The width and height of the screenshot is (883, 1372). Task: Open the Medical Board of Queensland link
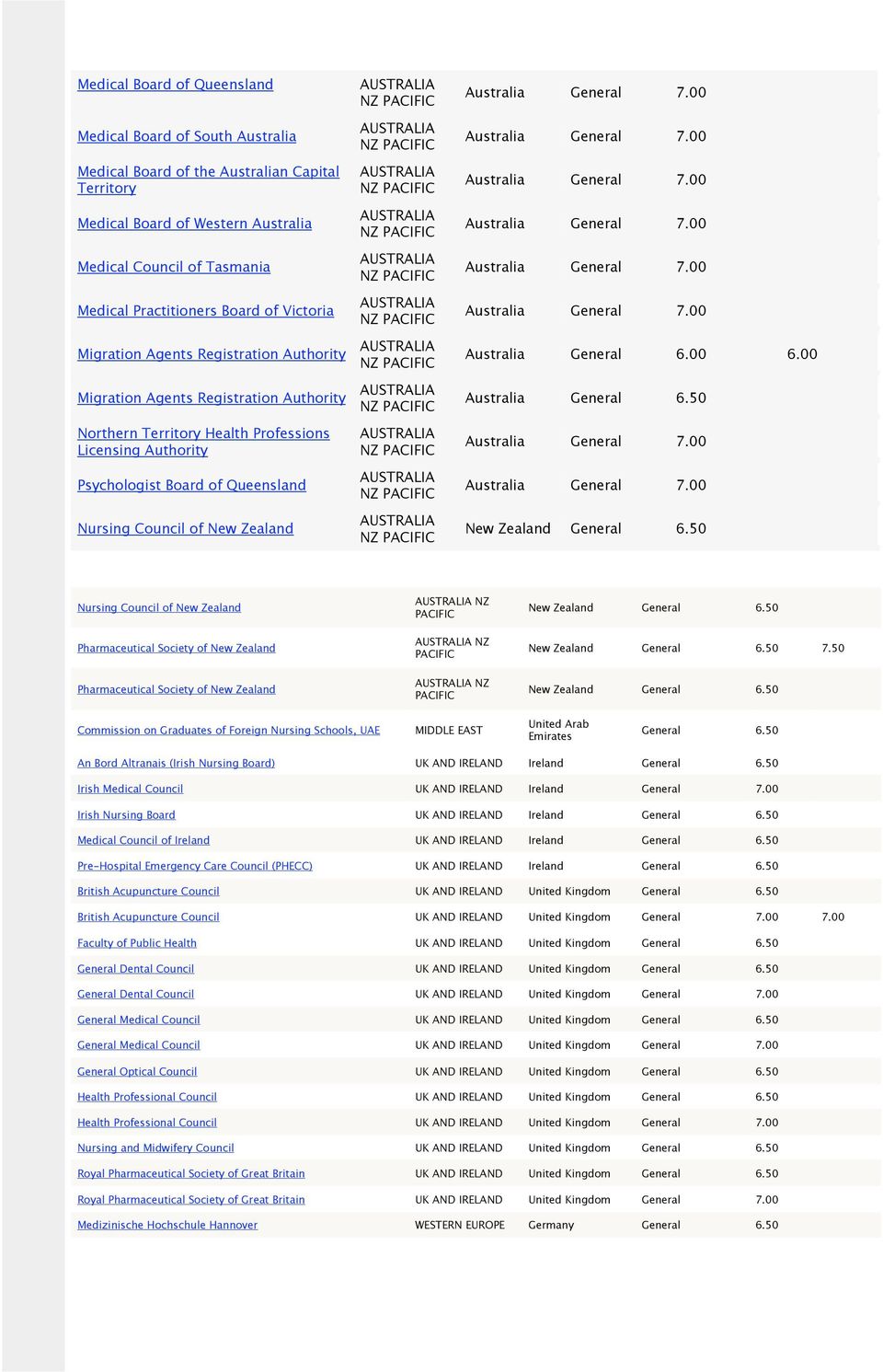[175, 85]
